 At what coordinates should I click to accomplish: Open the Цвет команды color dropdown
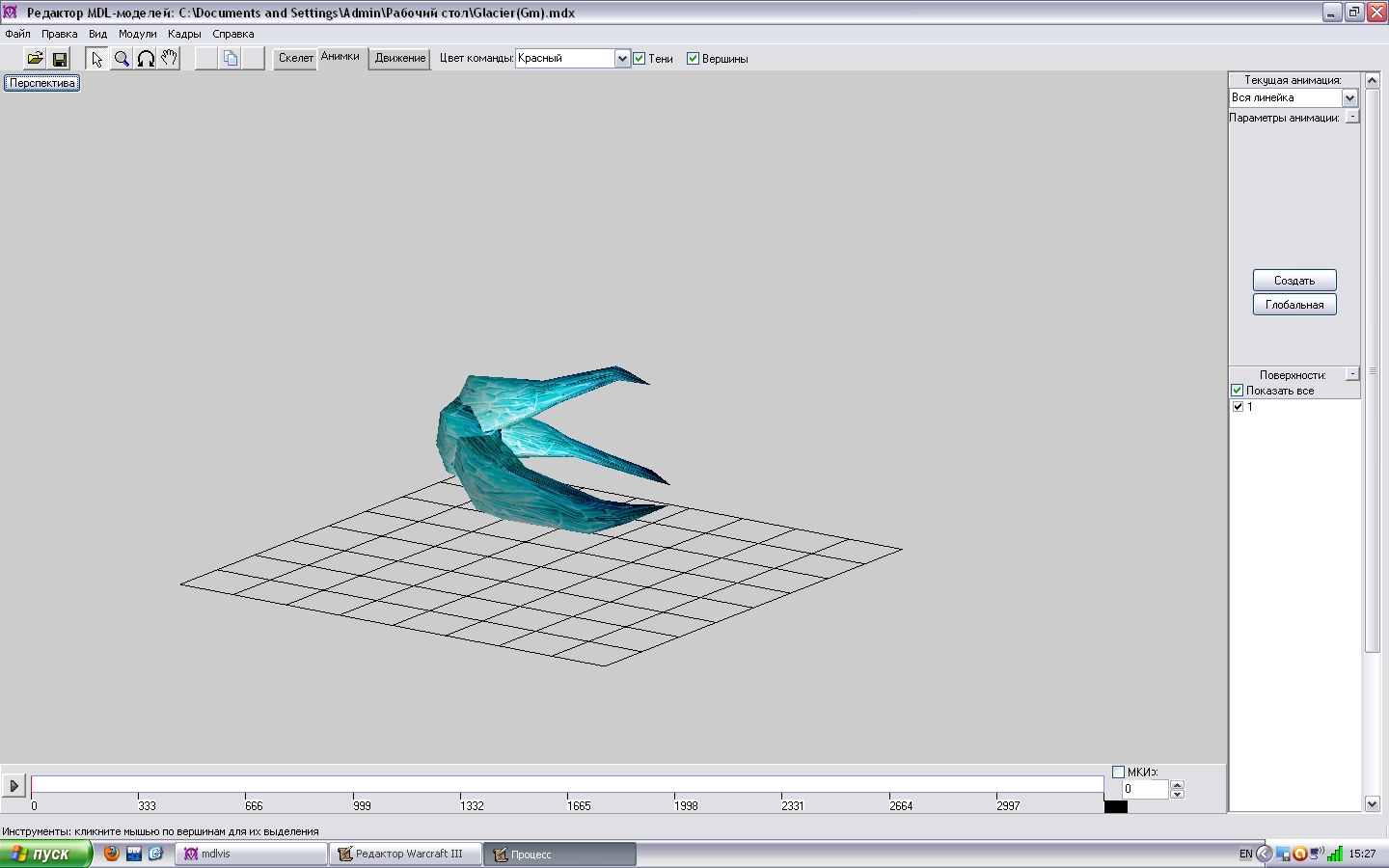click(622, 59)
